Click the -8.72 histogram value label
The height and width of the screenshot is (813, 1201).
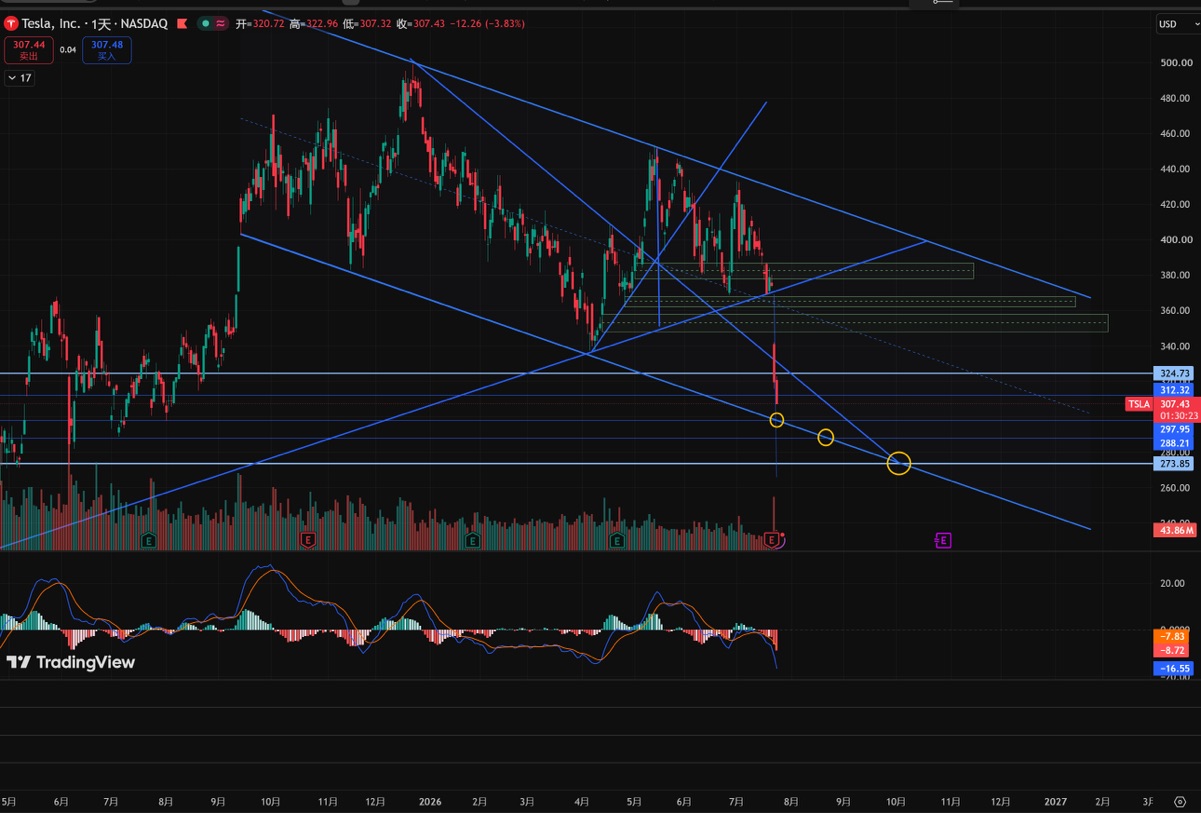tap(1173, 650)
